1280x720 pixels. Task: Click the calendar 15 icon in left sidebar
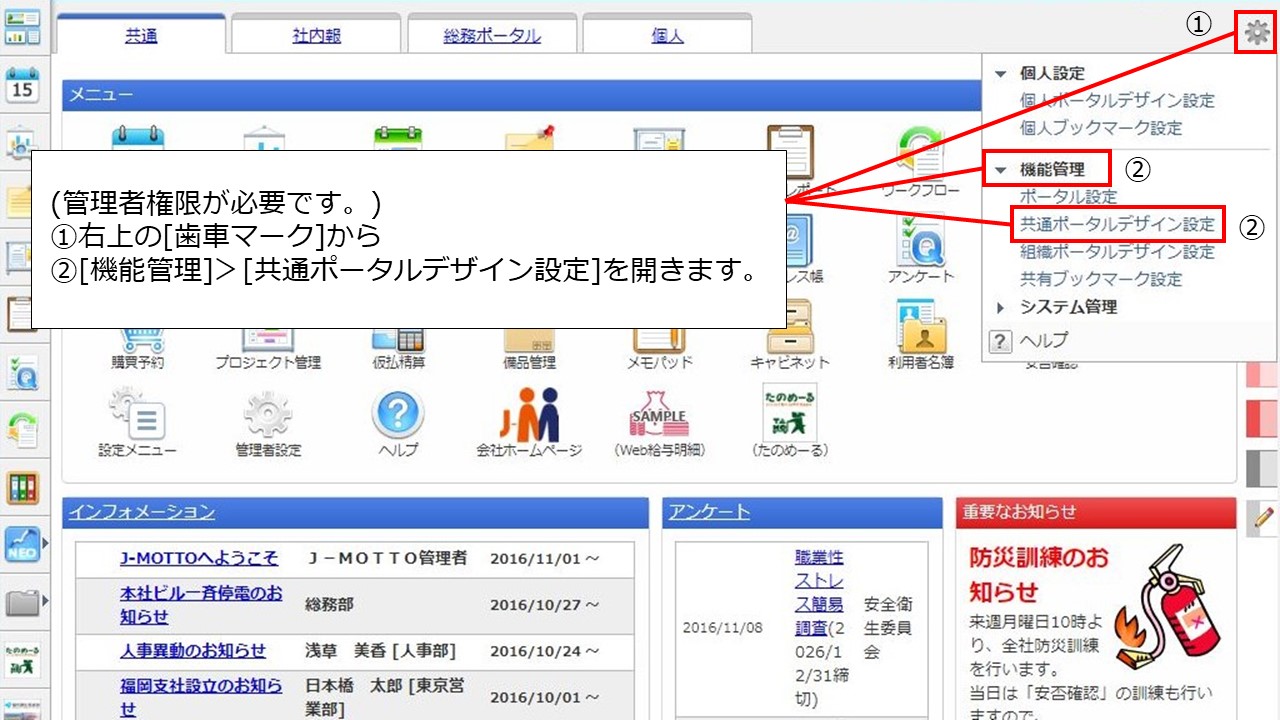[x=22, y=84]
